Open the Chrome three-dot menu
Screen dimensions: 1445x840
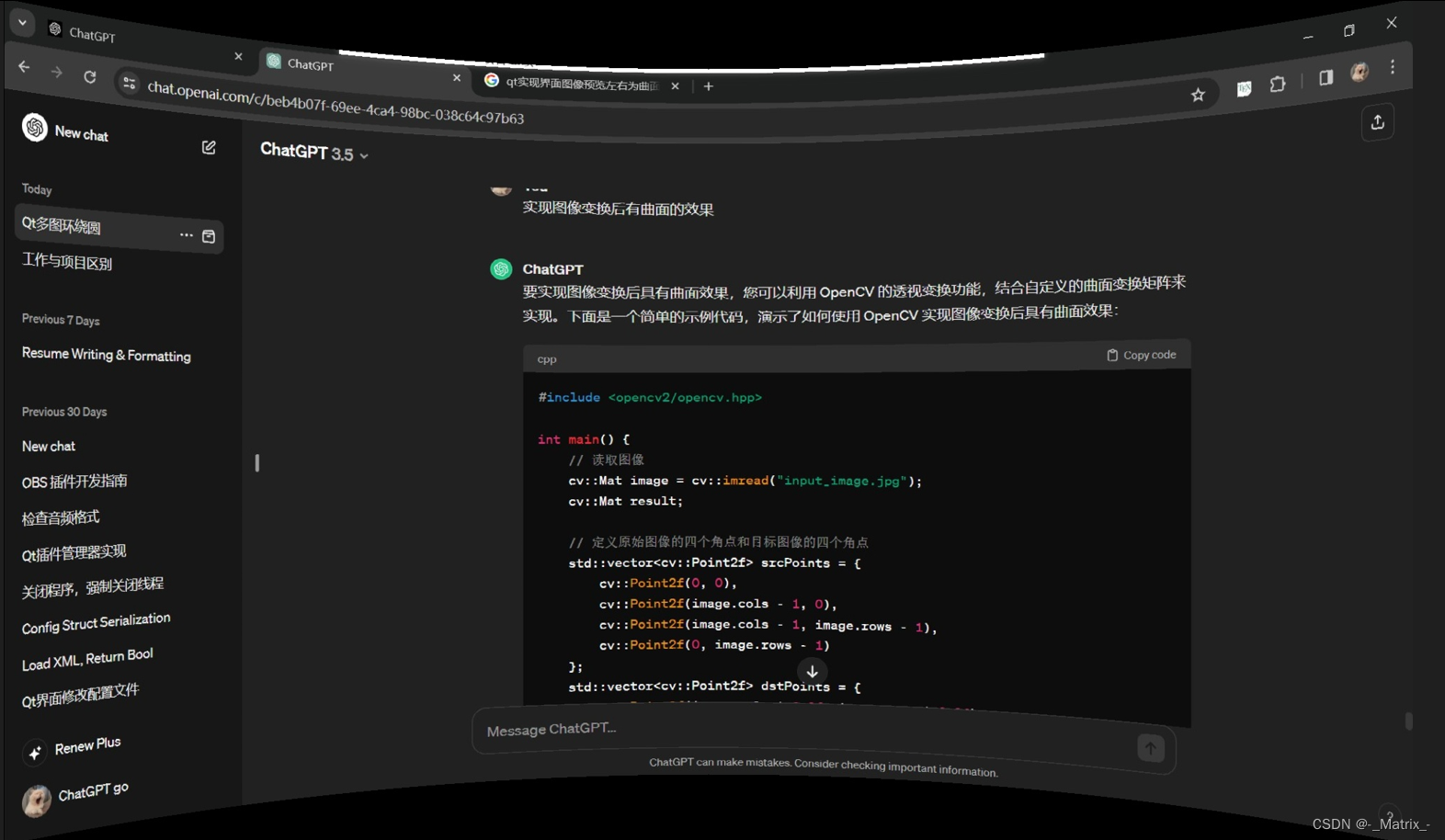(1393, 66)
